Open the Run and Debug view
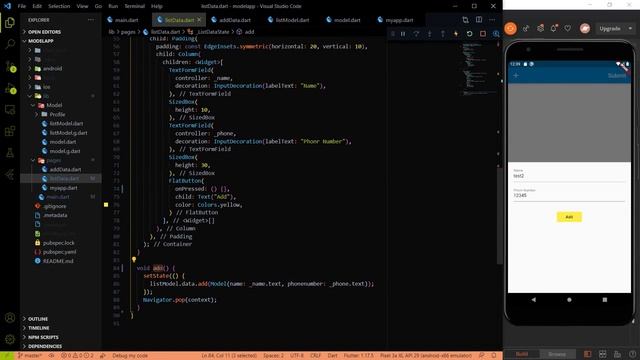This screenshot has height=360, width=640. [10, 88]
